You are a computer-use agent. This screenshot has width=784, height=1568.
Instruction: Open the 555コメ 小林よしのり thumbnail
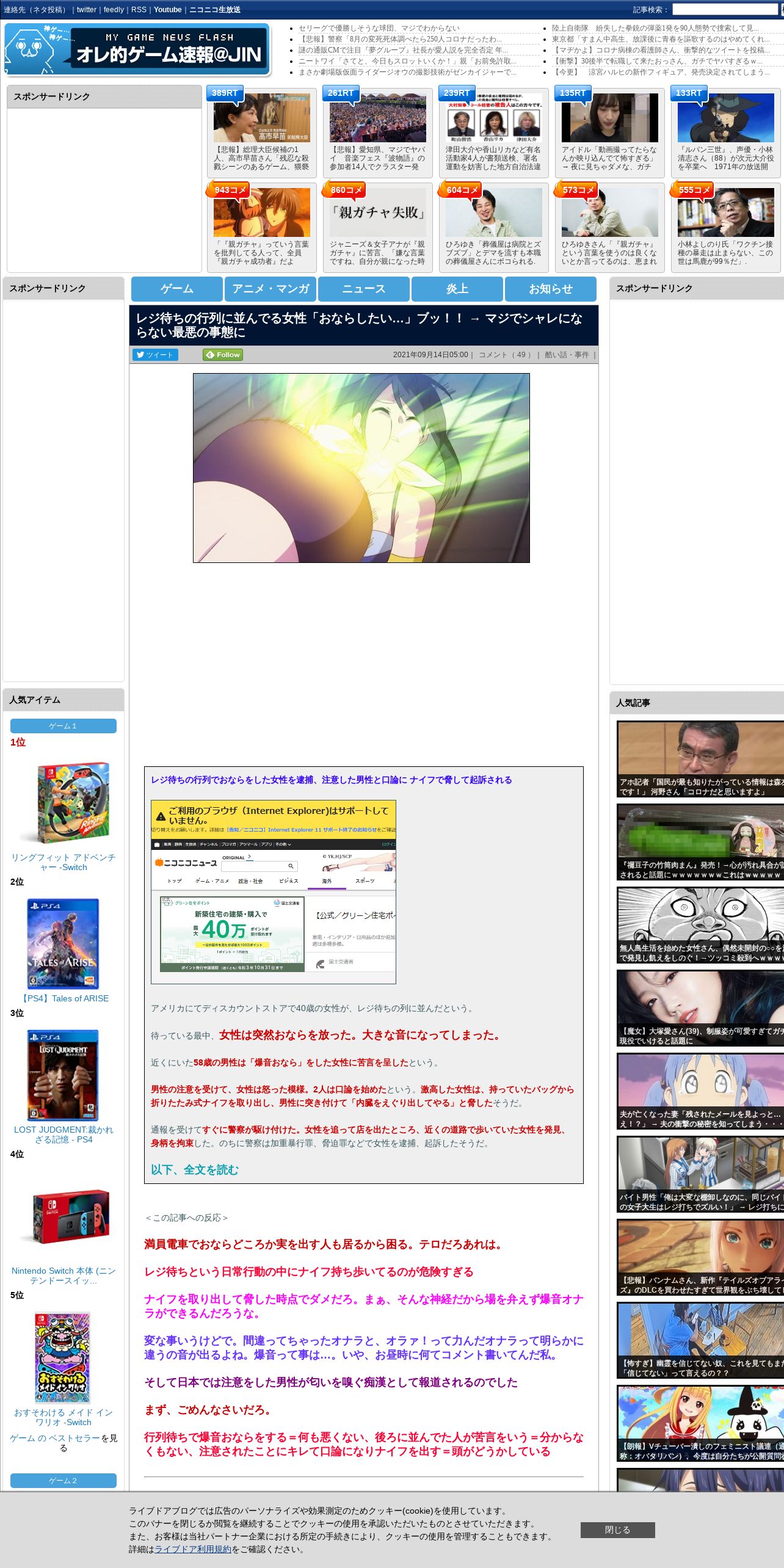(726, 212)
